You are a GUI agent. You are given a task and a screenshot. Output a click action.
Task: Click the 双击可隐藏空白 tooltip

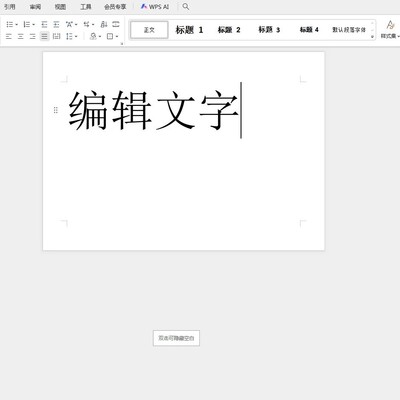[x=176, y=338]
